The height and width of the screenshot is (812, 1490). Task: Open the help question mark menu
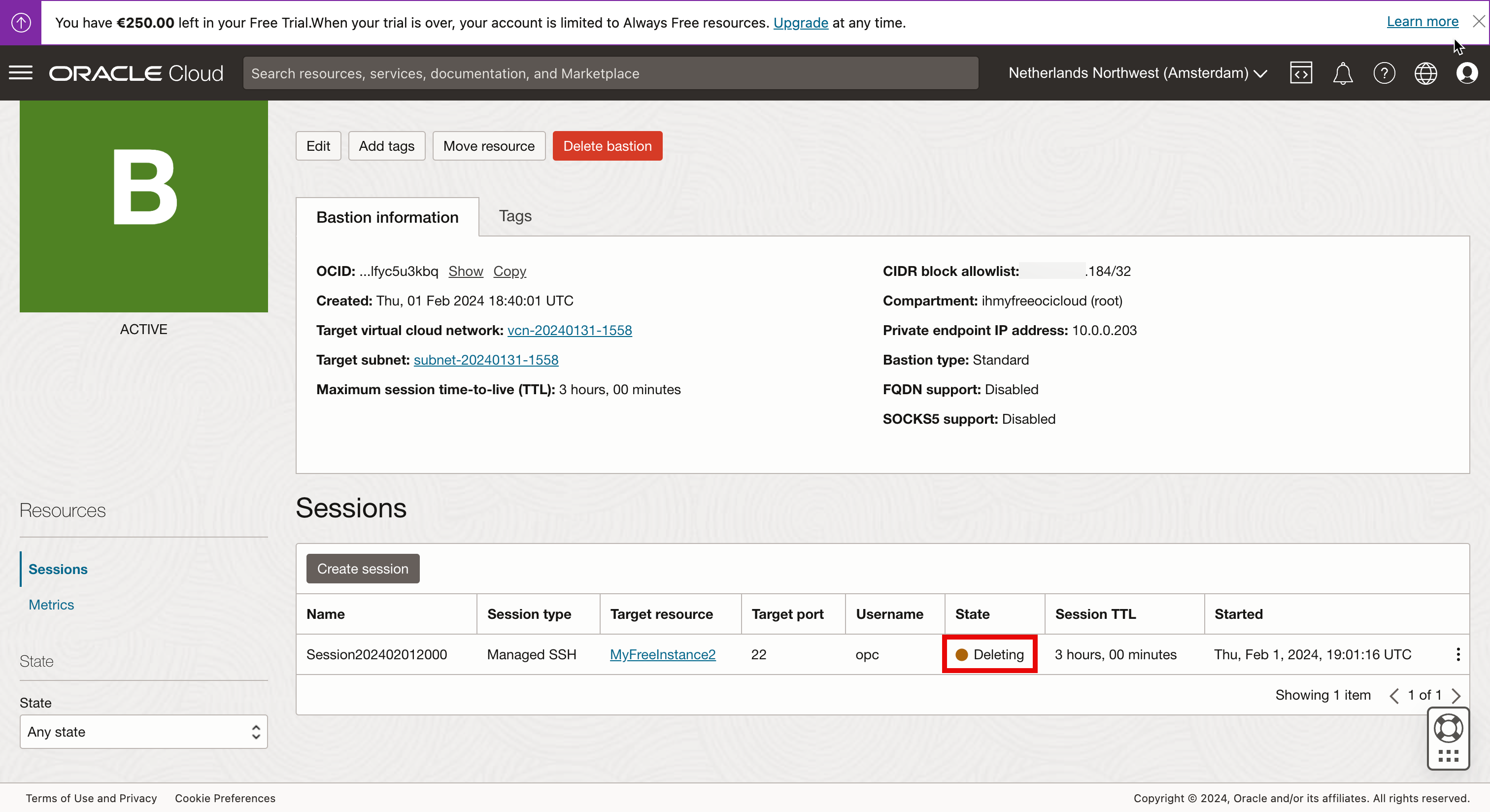click(x=1384, y=73)
